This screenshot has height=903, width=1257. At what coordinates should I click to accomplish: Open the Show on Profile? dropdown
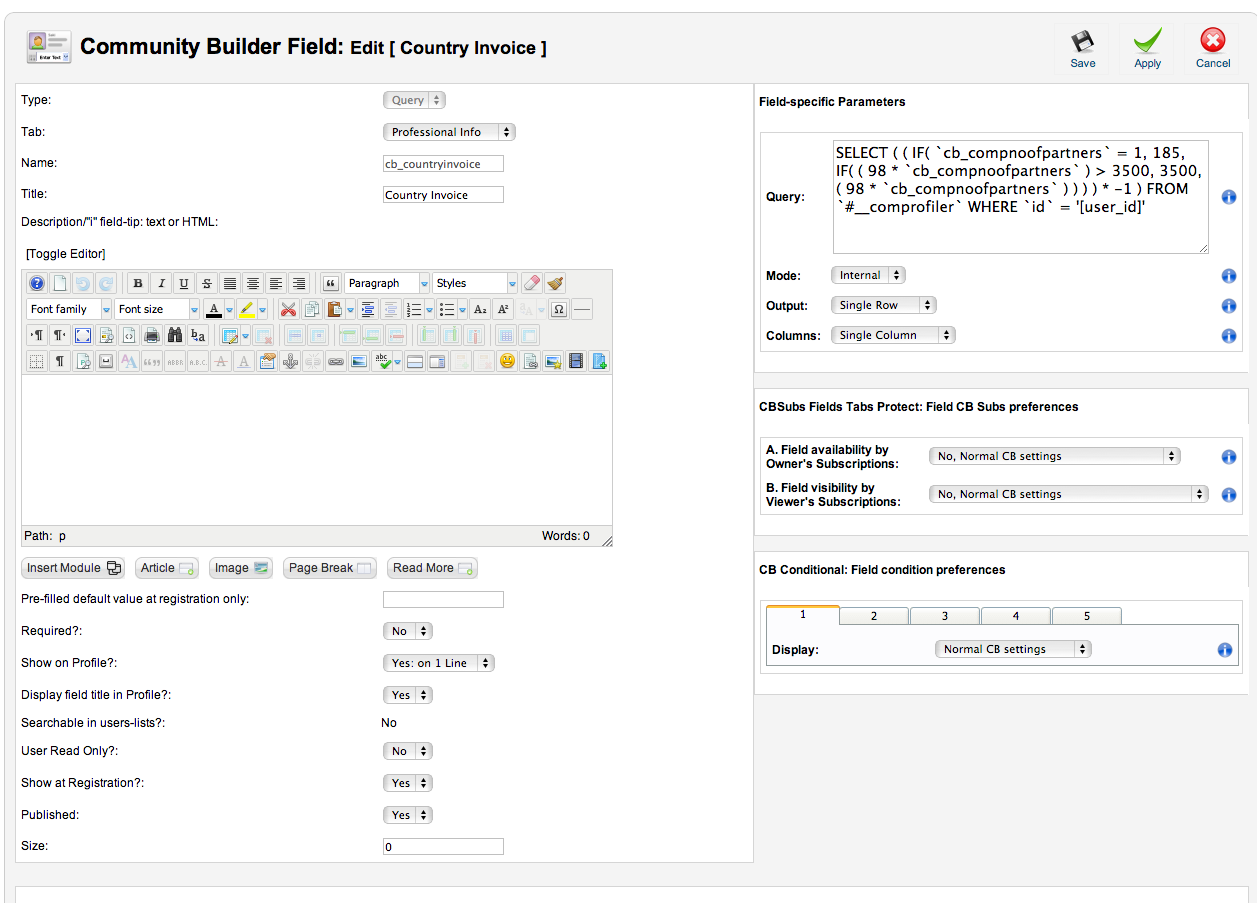click(x=439, y=663)
